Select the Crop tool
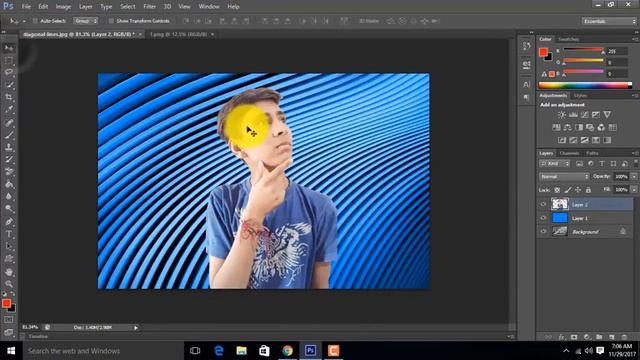This screenshot has width=640, height=360. pyautogui.click(x=9, y=97)
